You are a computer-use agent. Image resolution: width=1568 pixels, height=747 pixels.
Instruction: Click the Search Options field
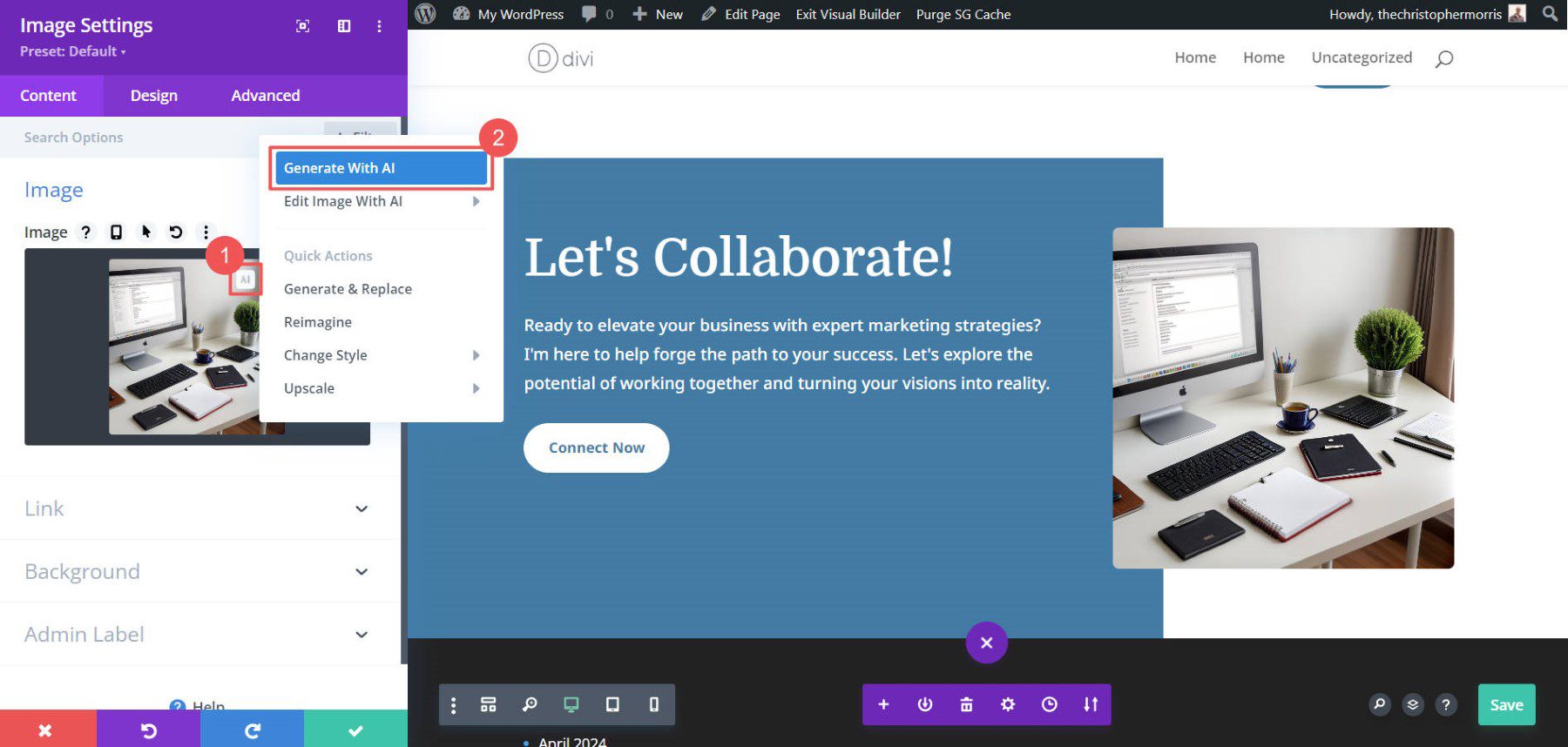(x=161, y=137)
